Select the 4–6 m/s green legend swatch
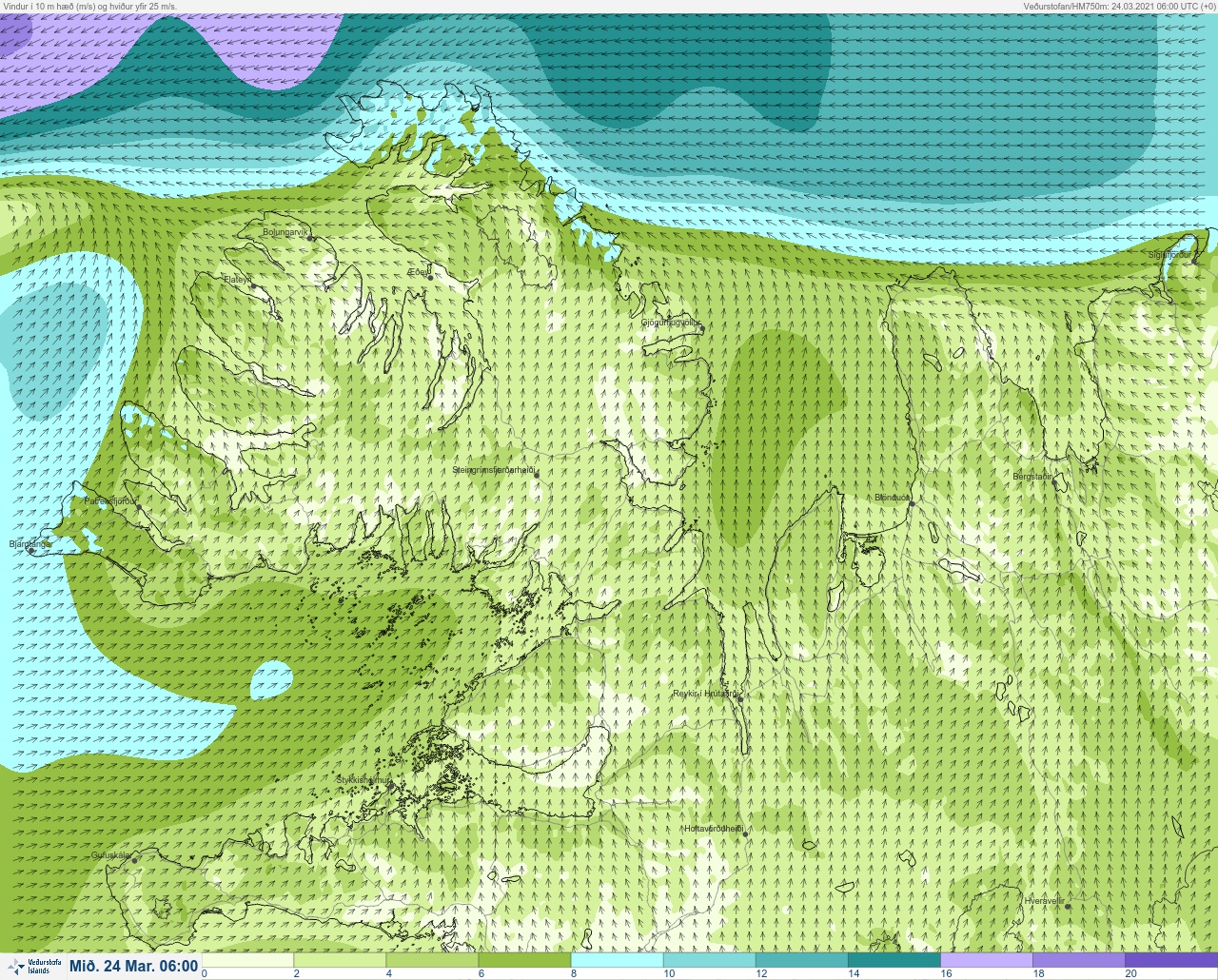 (432, 960)
